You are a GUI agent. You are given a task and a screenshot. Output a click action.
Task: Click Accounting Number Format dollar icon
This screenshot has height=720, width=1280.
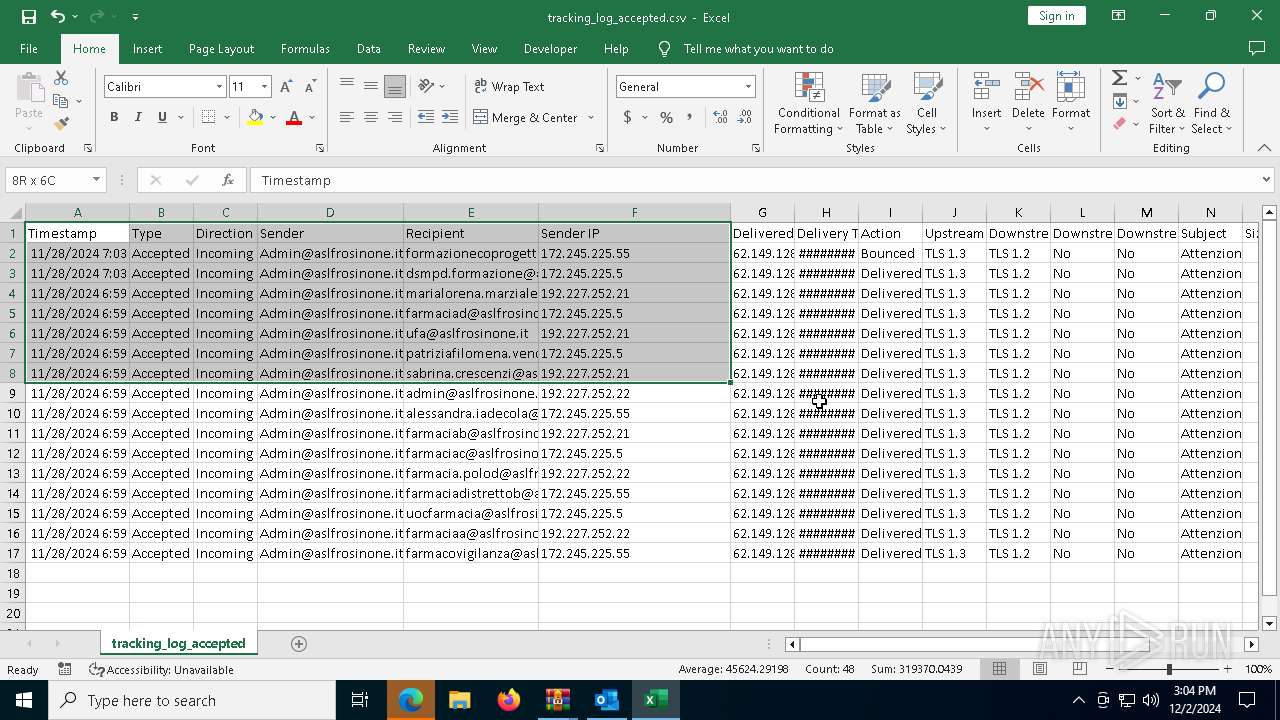[627, 117]
